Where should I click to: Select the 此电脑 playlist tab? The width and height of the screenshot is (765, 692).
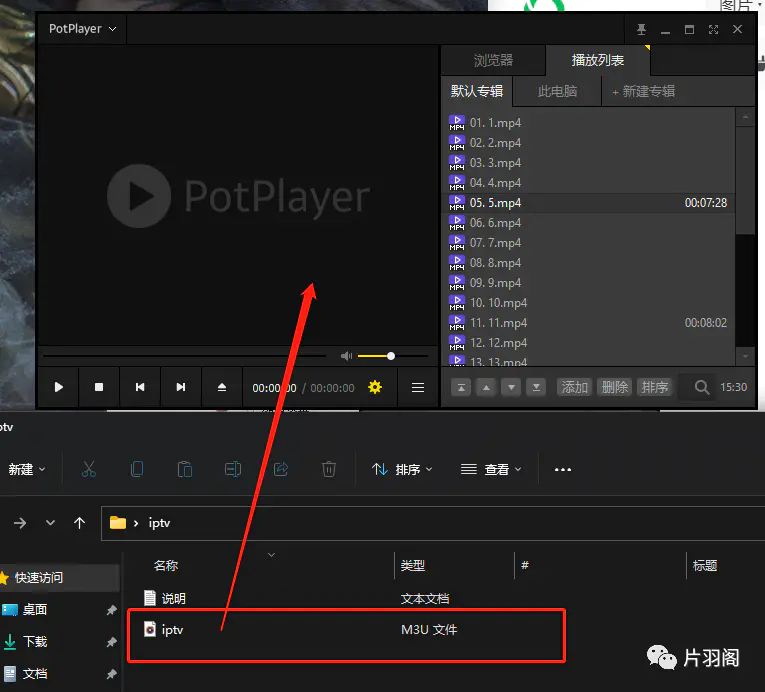(x=557, y=91)
